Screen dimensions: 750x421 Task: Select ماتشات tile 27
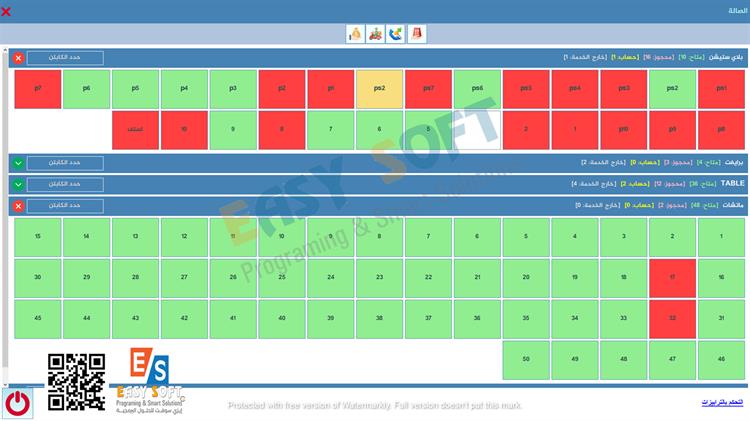184,278
